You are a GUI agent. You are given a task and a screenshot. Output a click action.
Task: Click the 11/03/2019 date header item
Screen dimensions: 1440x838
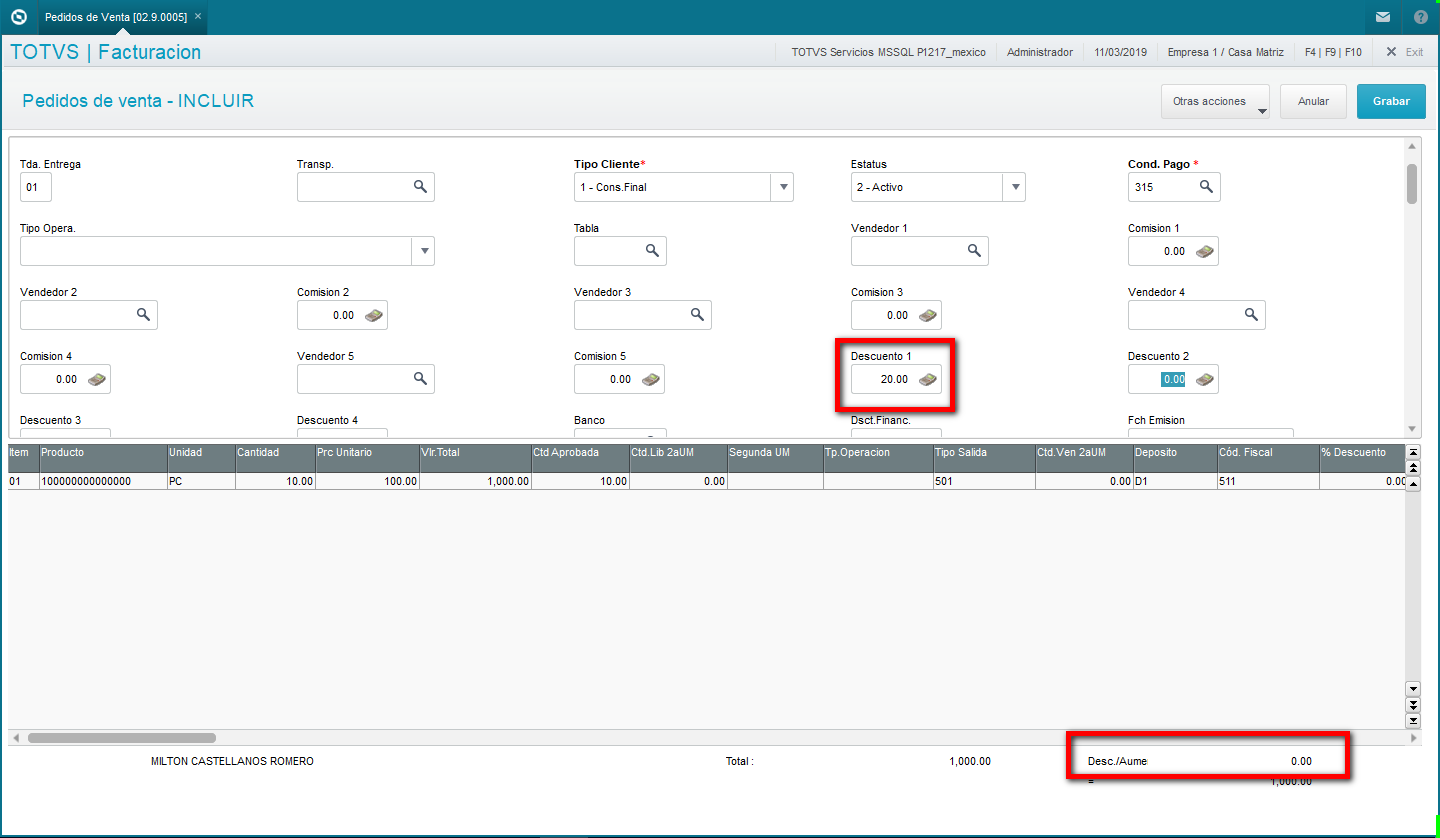click(1120, 52)
